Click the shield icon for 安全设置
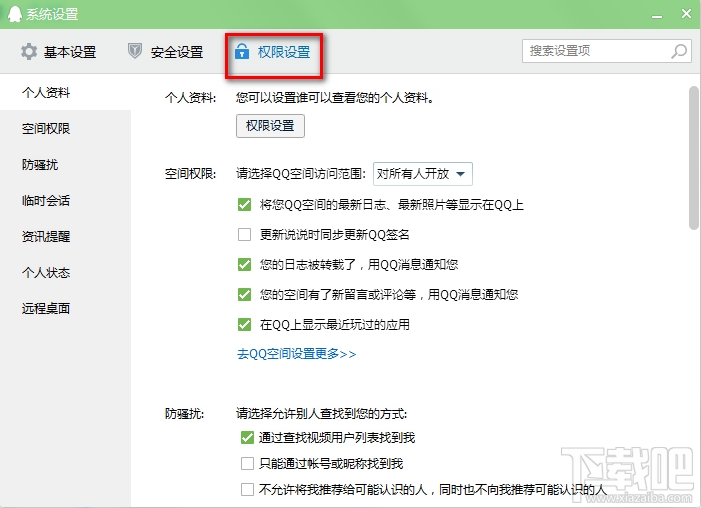Screen dimensions: 701x508 135,51
